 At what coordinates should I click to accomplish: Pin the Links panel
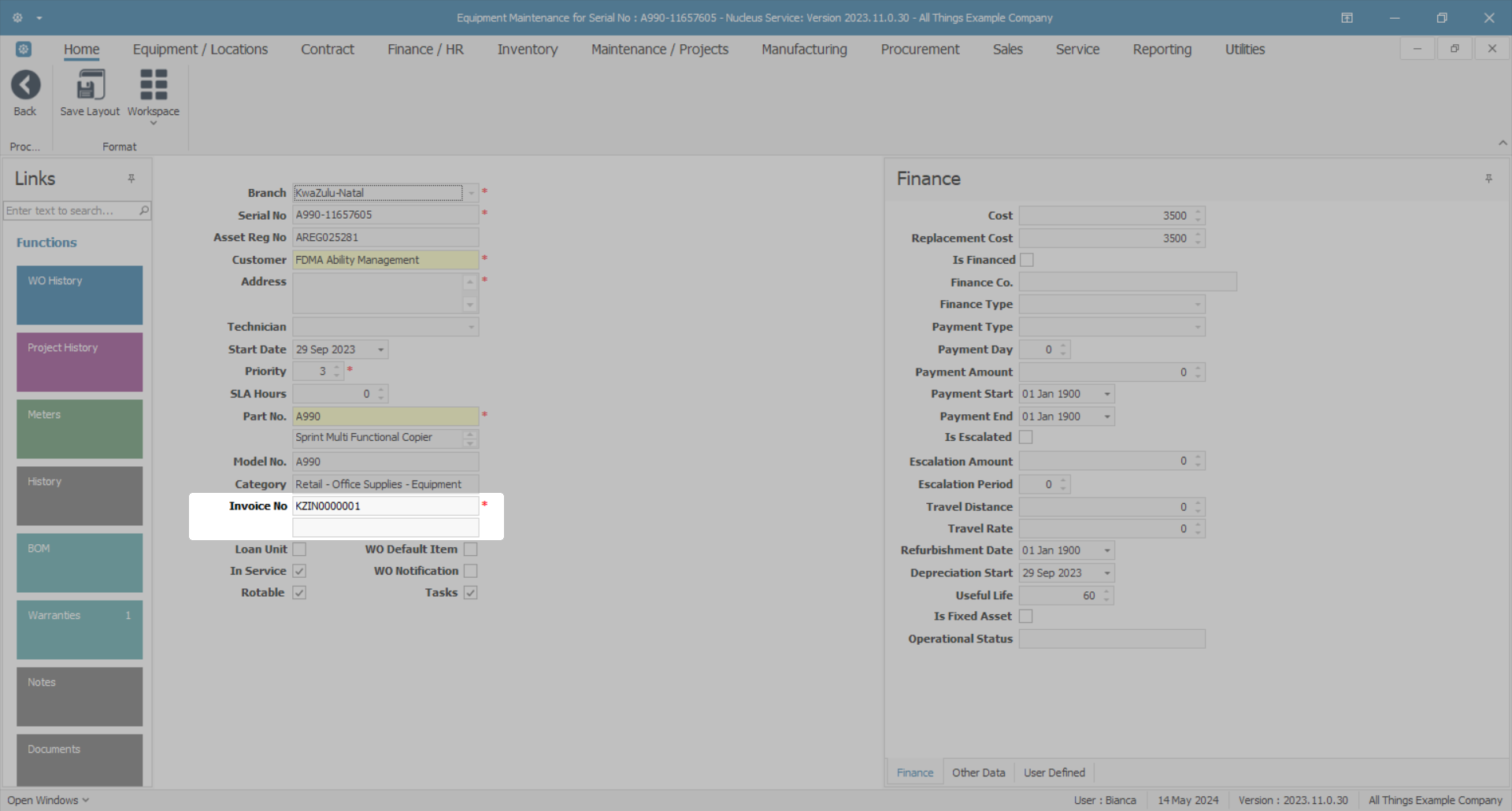pos(132,179)
